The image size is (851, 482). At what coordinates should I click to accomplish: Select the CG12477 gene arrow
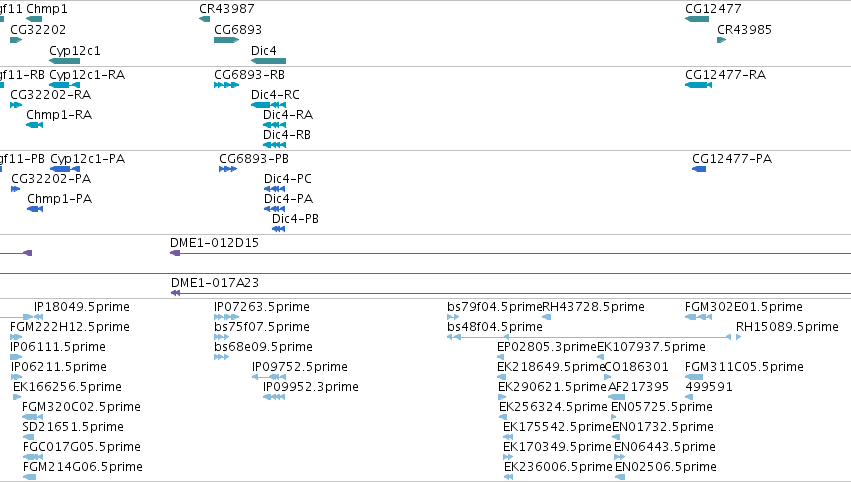[x=697, y=19]
